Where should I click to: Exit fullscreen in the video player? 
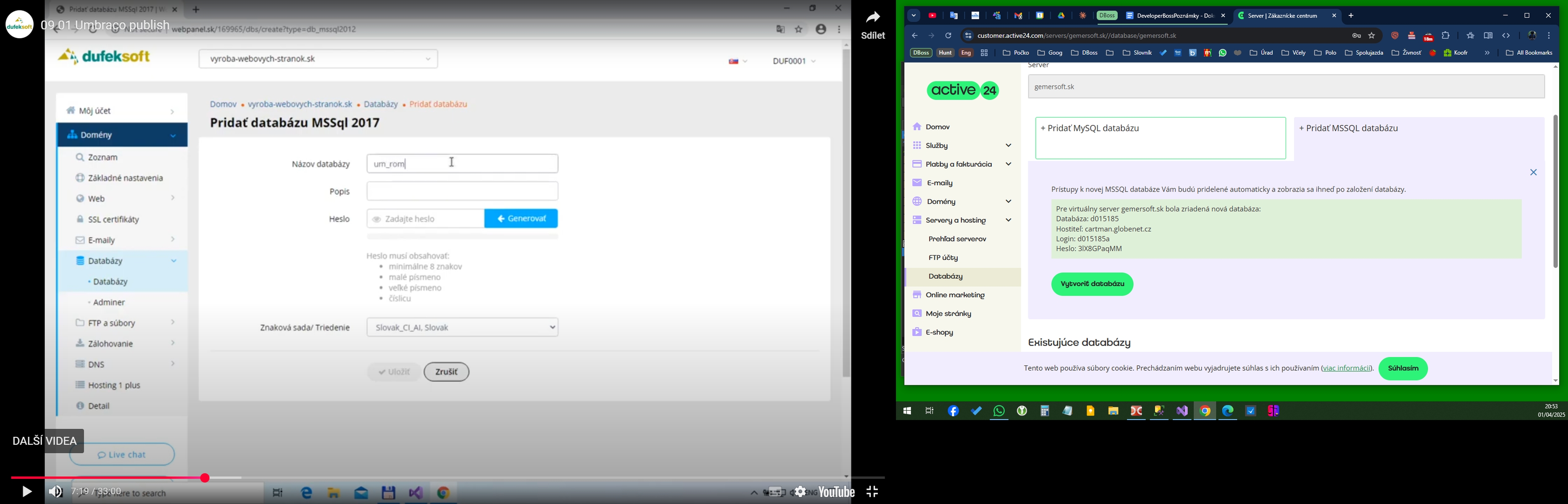pyautogui.click(x=872, y=492)
